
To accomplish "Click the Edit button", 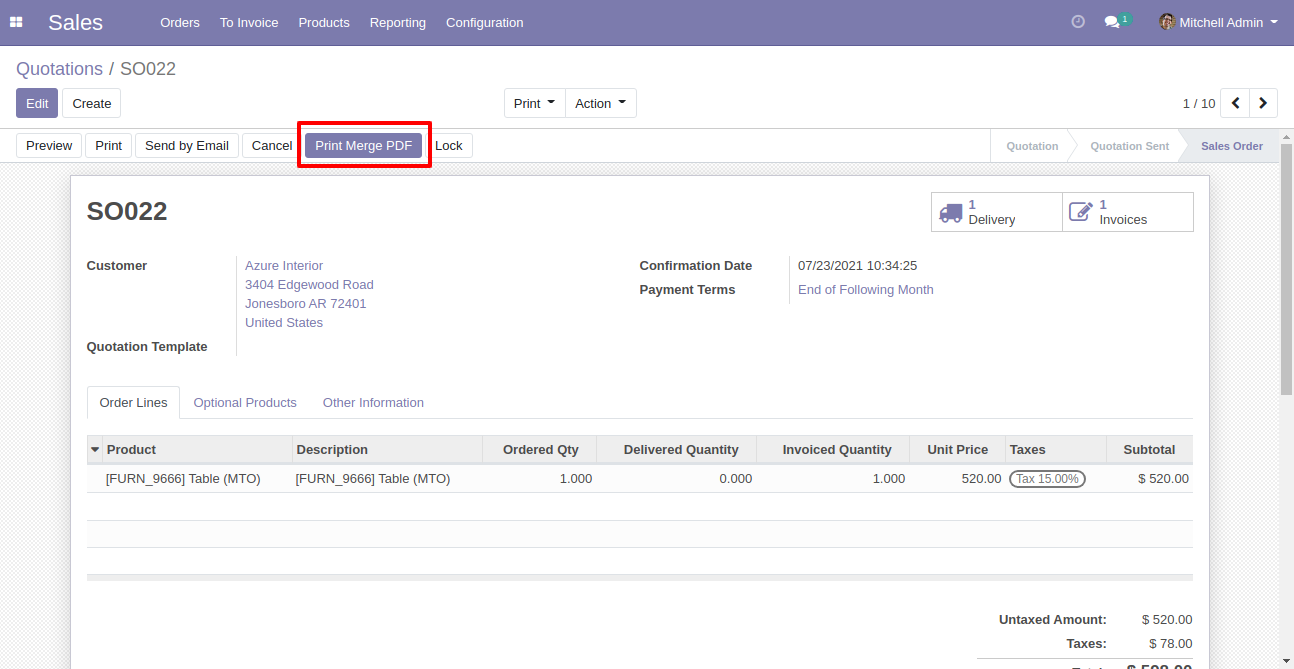I will [37, 103].
